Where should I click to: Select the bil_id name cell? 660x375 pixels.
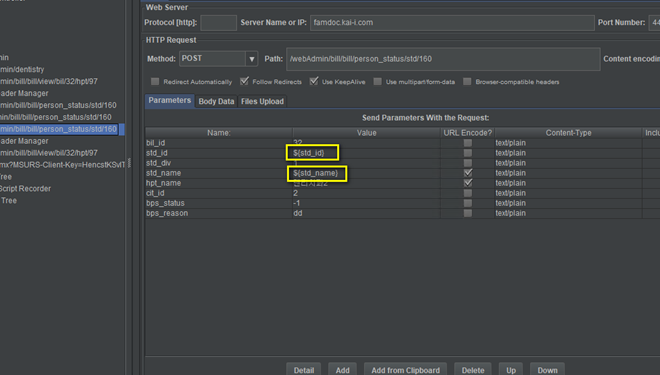click(x=219, y=143)
